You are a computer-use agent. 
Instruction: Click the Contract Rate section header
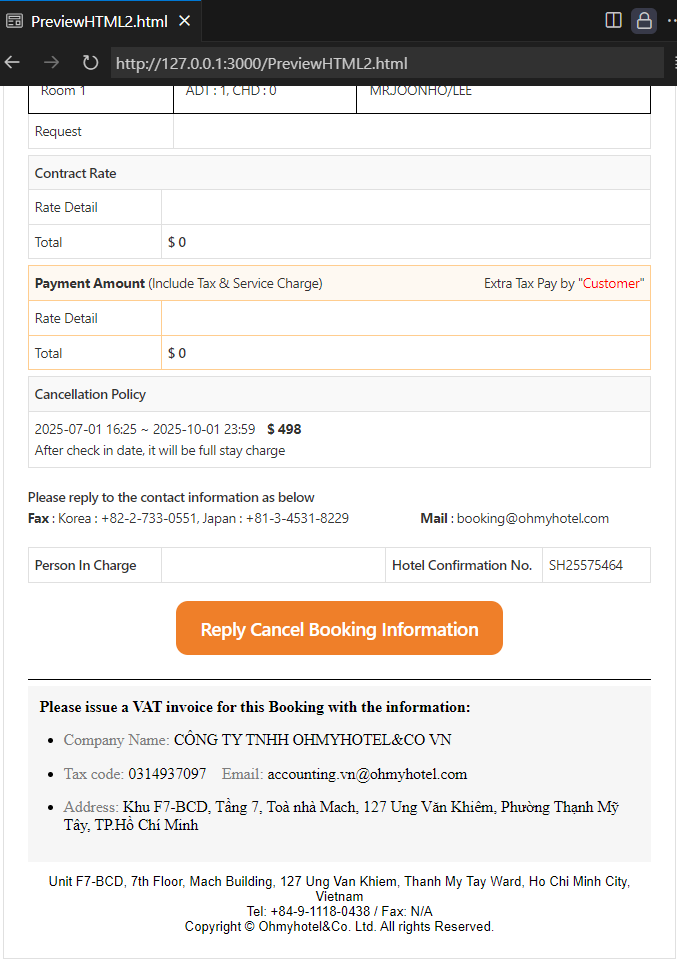[75, 173]
